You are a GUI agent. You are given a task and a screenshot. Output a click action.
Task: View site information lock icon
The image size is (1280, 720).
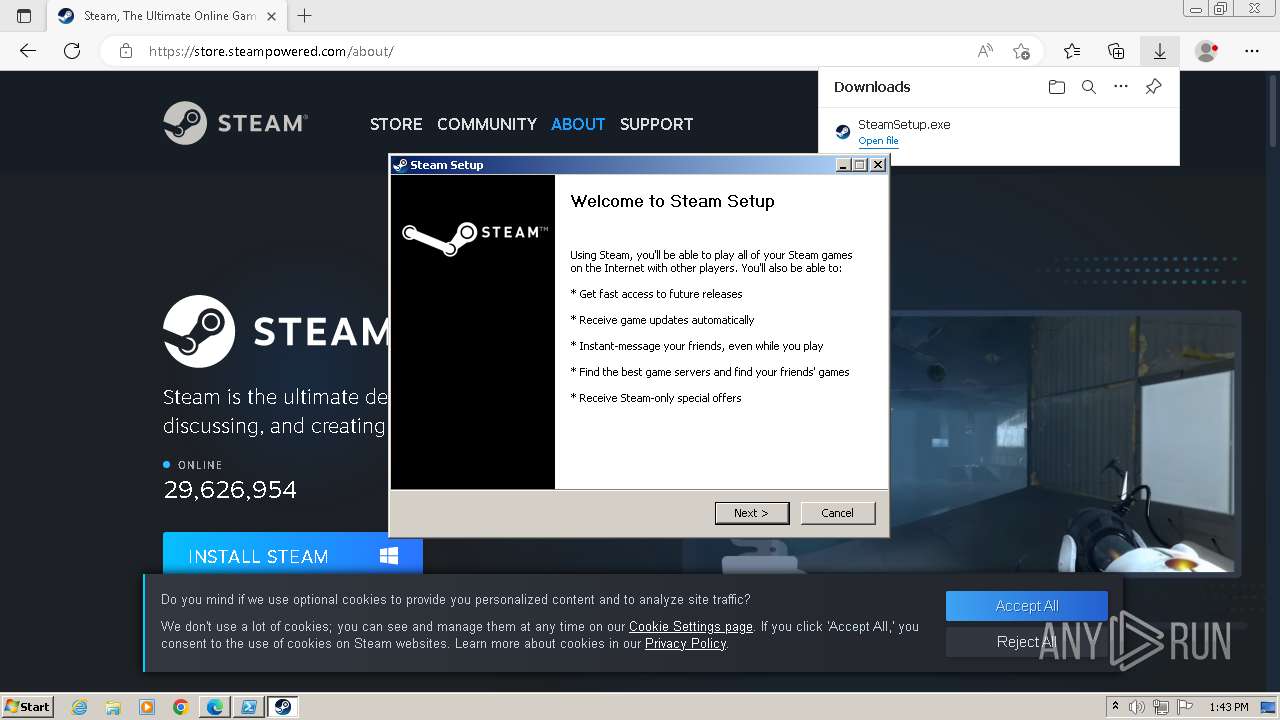[125, 51]
